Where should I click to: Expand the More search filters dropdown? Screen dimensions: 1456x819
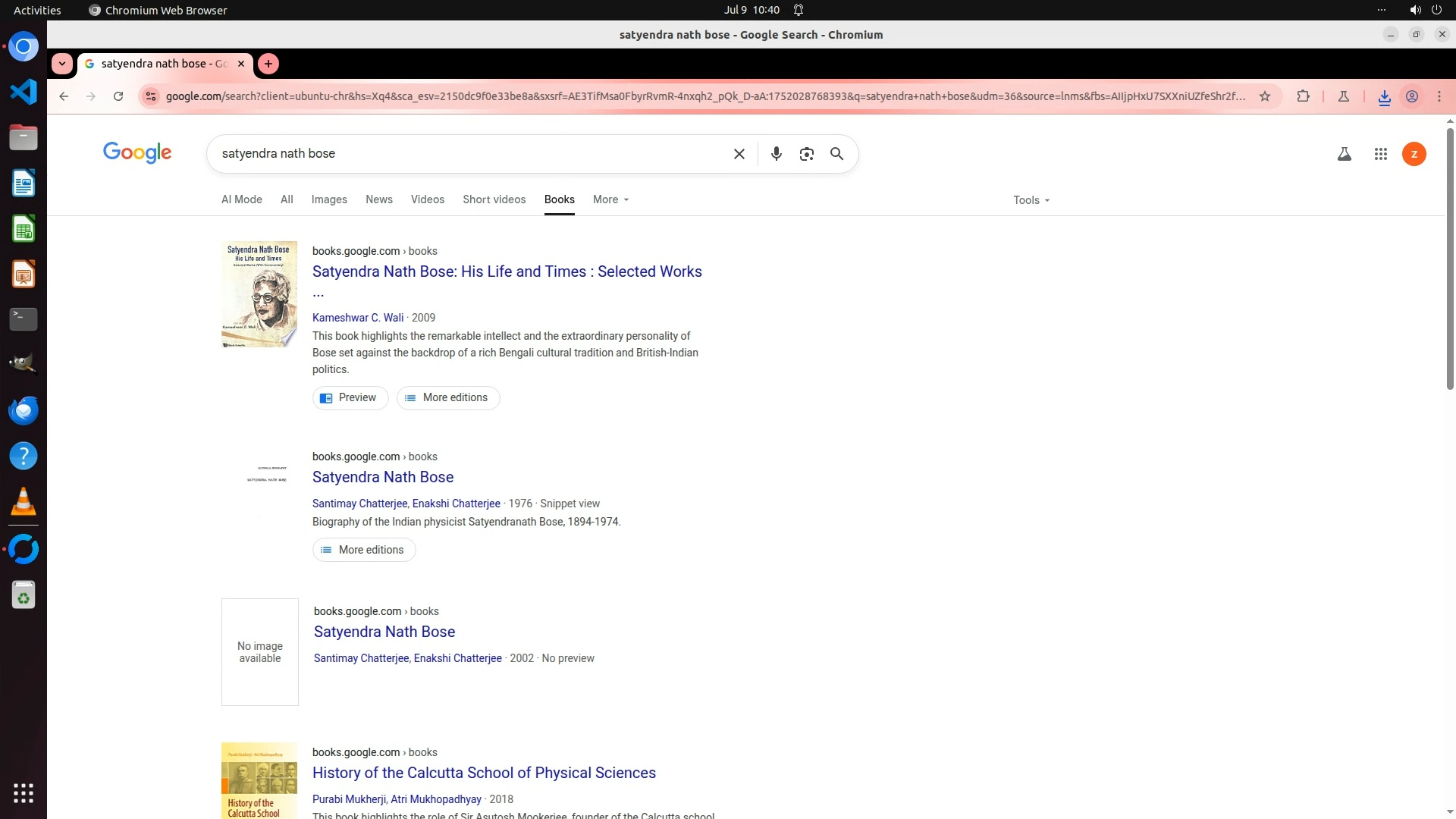point(610,199)
